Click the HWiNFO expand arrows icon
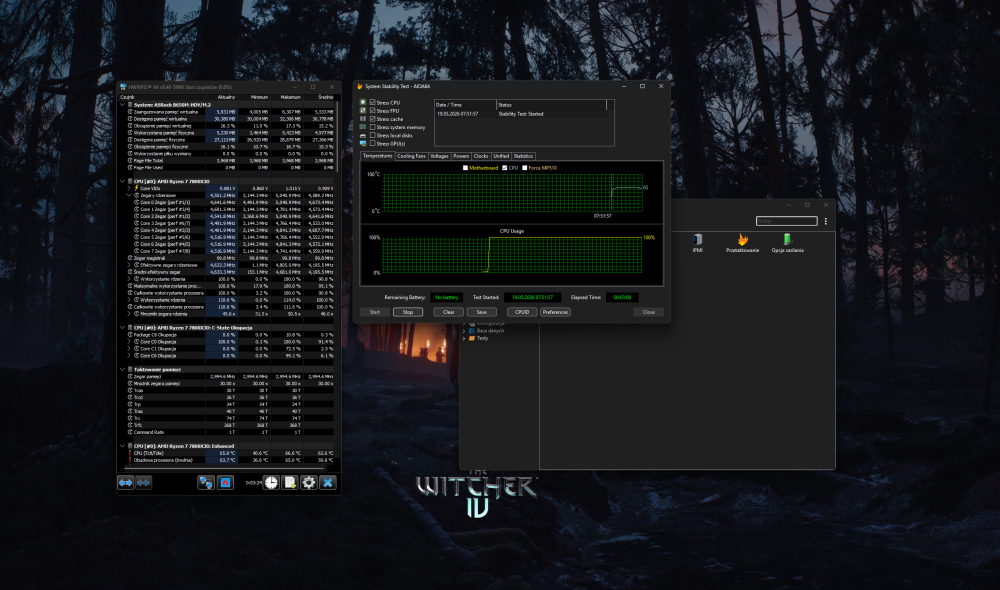The height and width of the screenshot is (590, 1000). click(126, 483)
